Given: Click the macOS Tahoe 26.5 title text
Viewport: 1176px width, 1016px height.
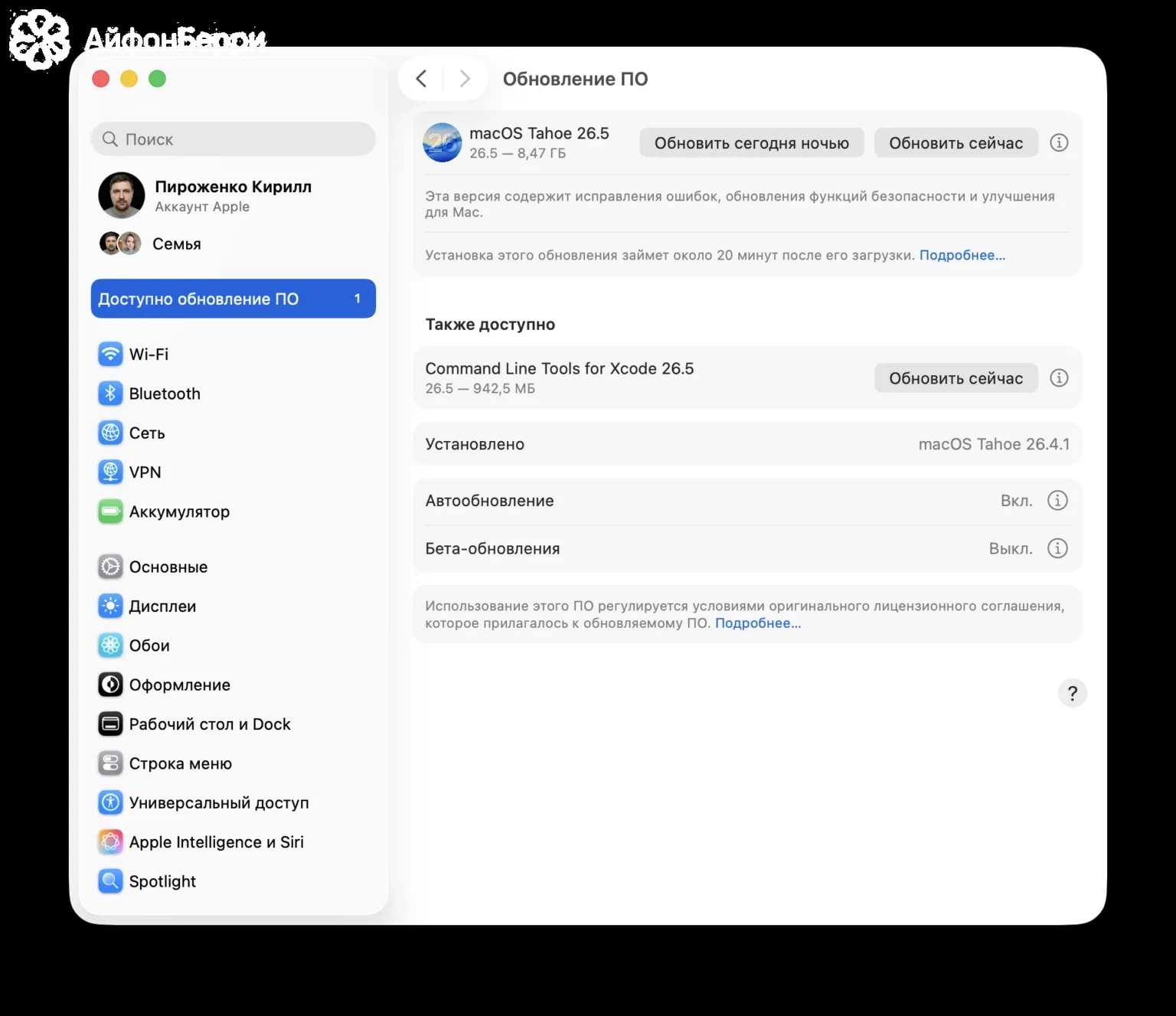Looking at the screenshot, I should coord(539,133).
